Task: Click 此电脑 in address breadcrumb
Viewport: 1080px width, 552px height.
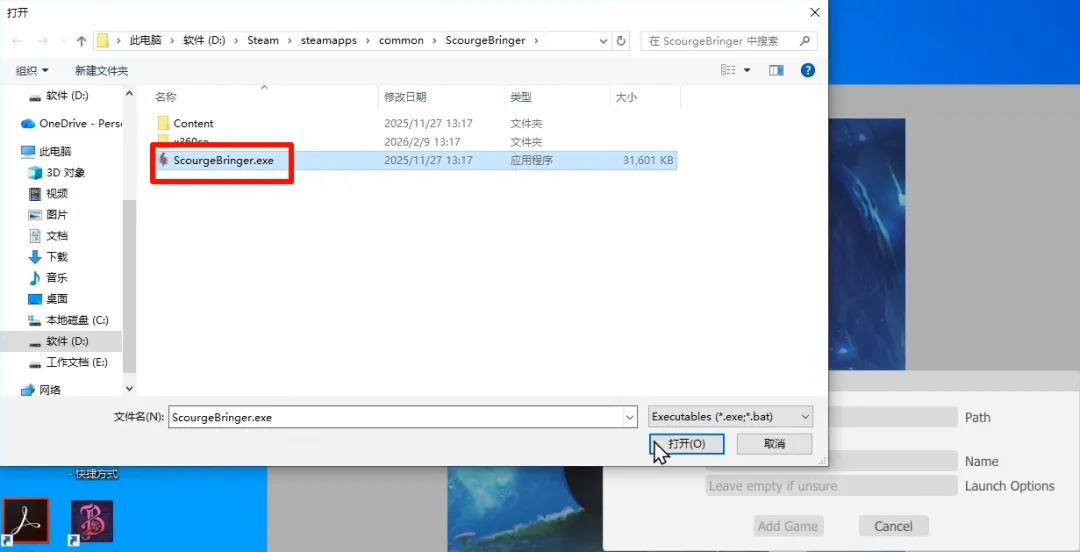Action: point(145,41)
